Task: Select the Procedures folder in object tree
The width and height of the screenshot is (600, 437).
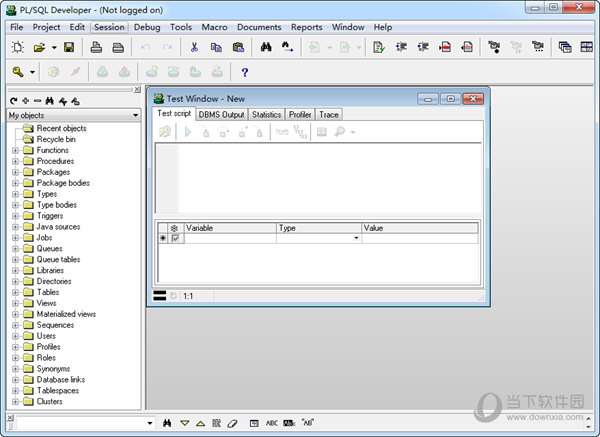Action: 55,161
